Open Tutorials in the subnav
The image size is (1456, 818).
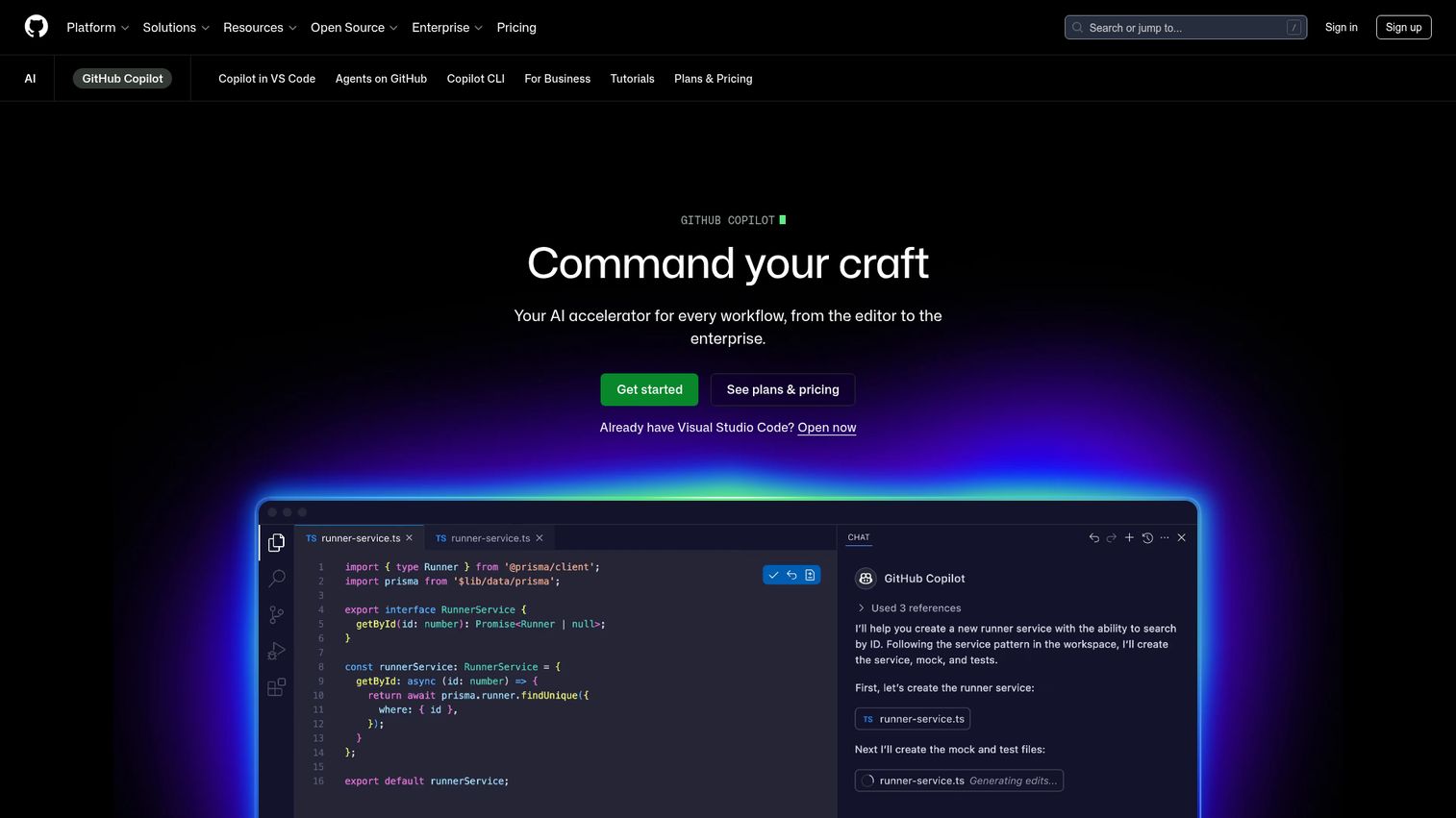(632, 79)
